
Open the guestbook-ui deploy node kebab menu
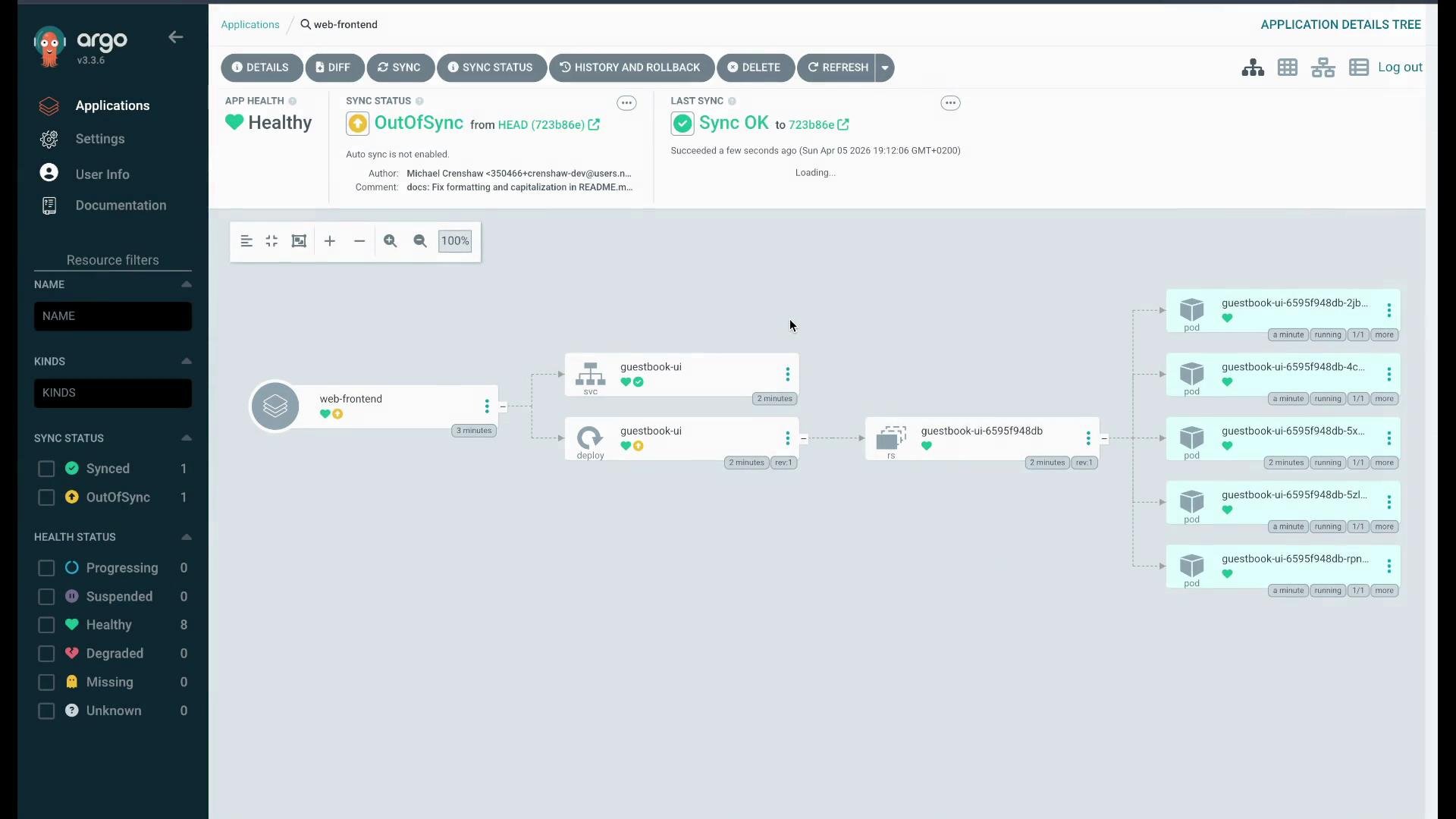click(x=787, y=438)
